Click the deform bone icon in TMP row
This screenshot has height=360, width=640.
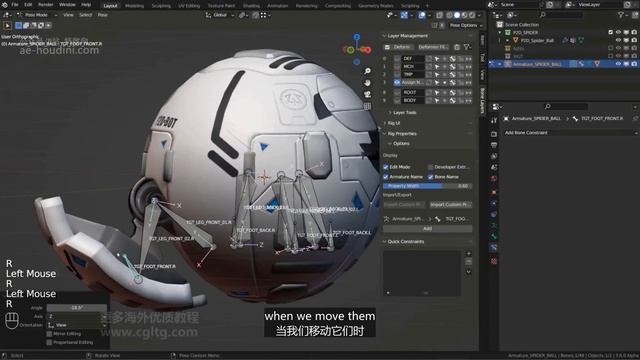(452, 75)
